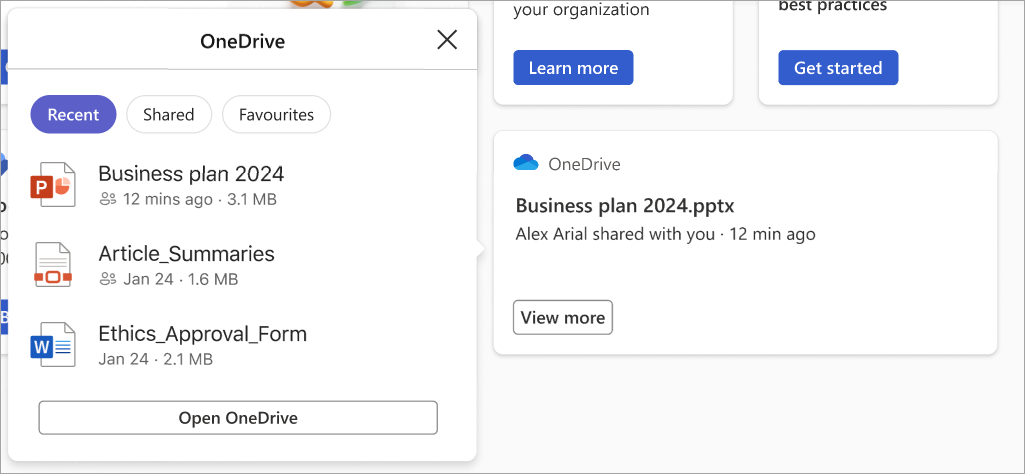Click the Get started button
Screen dimensions: 1025x474
point(838,67)
